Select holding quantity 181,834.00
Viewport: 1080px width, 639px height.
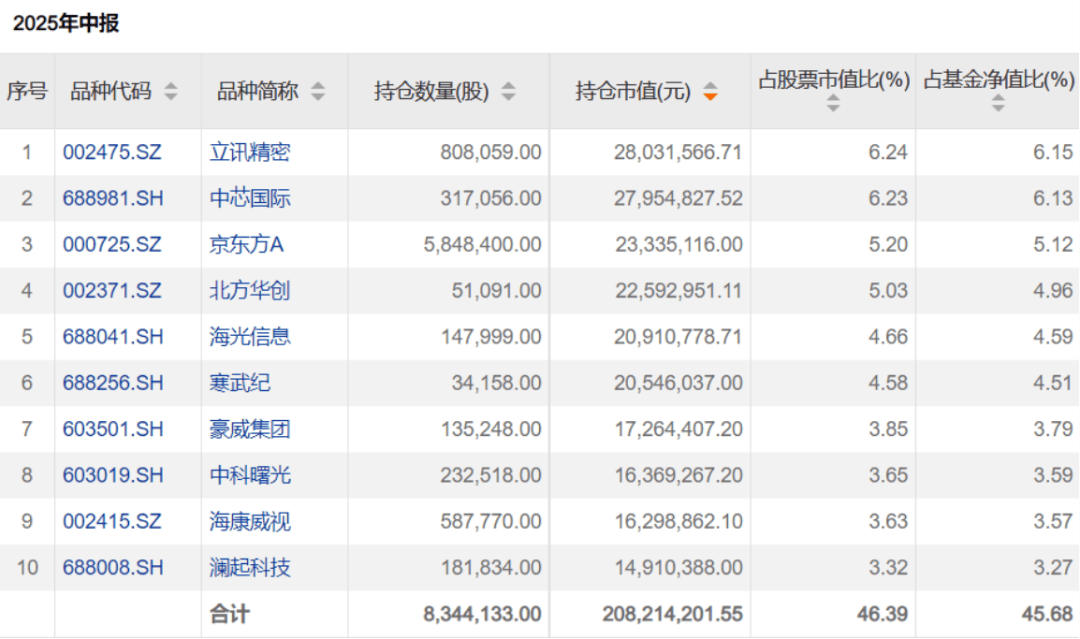click(x=491, y=567)
